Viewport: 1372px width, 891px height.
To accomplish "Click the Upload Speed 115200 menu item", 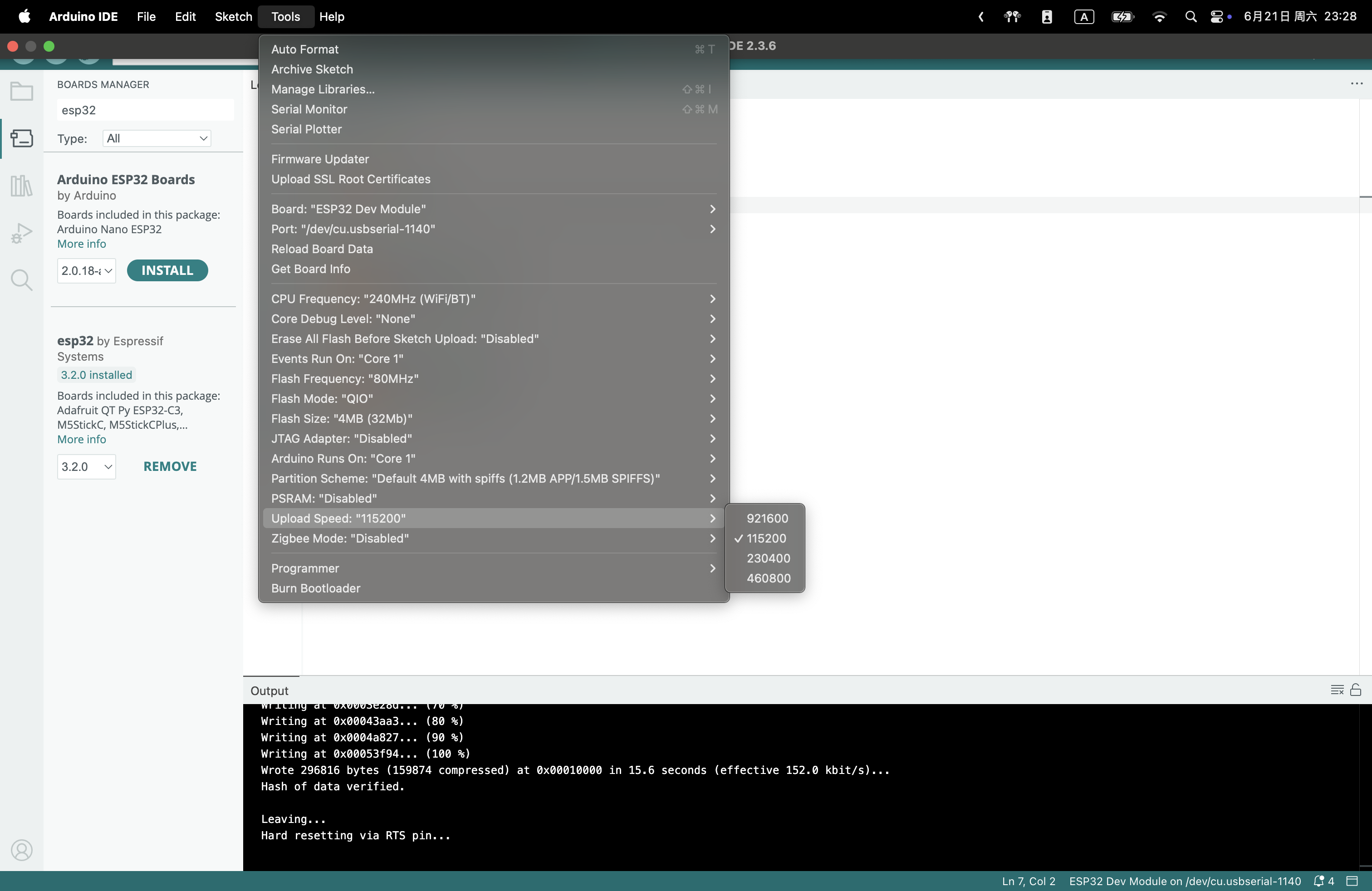I will [x=494, y=518].
